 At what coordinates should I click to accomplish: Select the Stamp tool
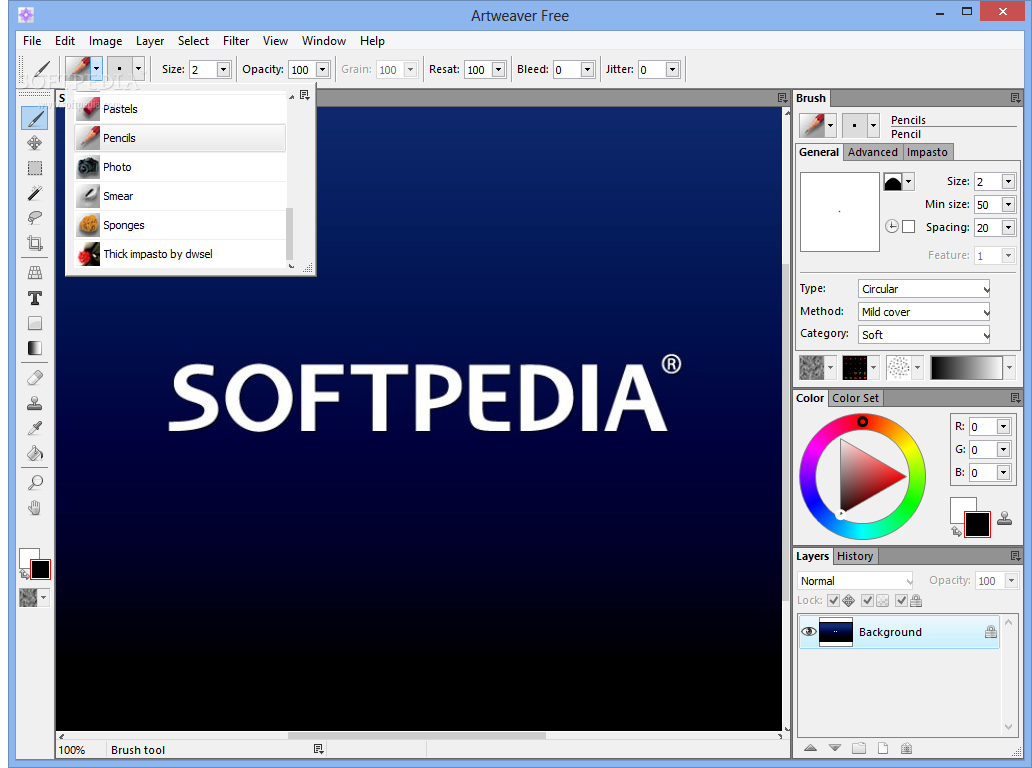35,403
